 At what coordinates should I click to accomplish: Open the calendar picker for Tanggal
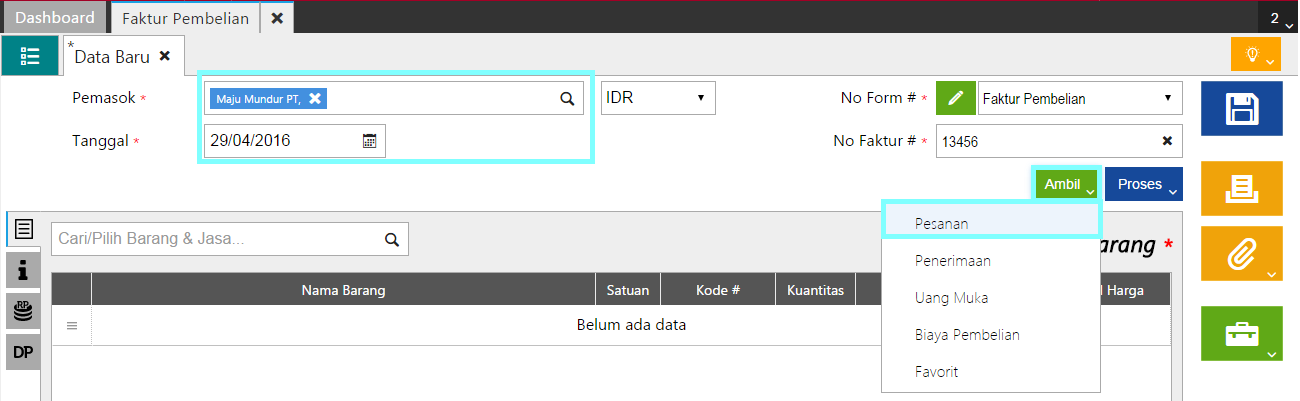coord(369,141)
